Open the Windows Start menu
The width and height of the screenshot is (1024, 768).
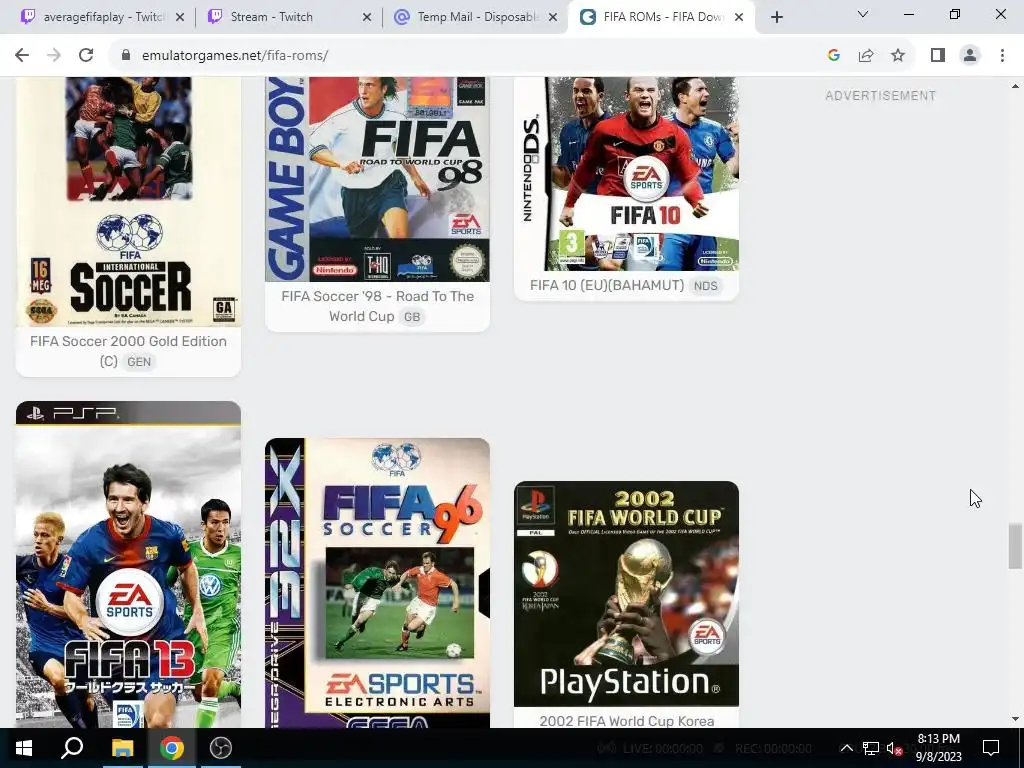click(24, 748)
